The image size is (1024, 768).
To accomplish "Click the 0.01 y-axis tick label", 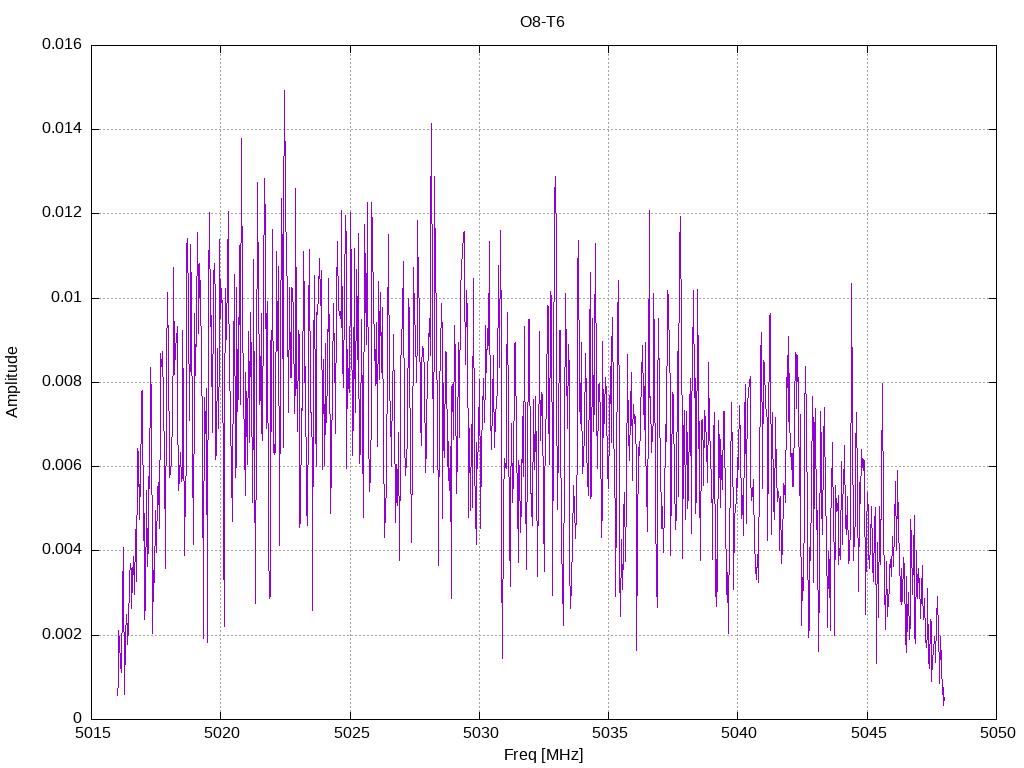I will click(67, 298).
